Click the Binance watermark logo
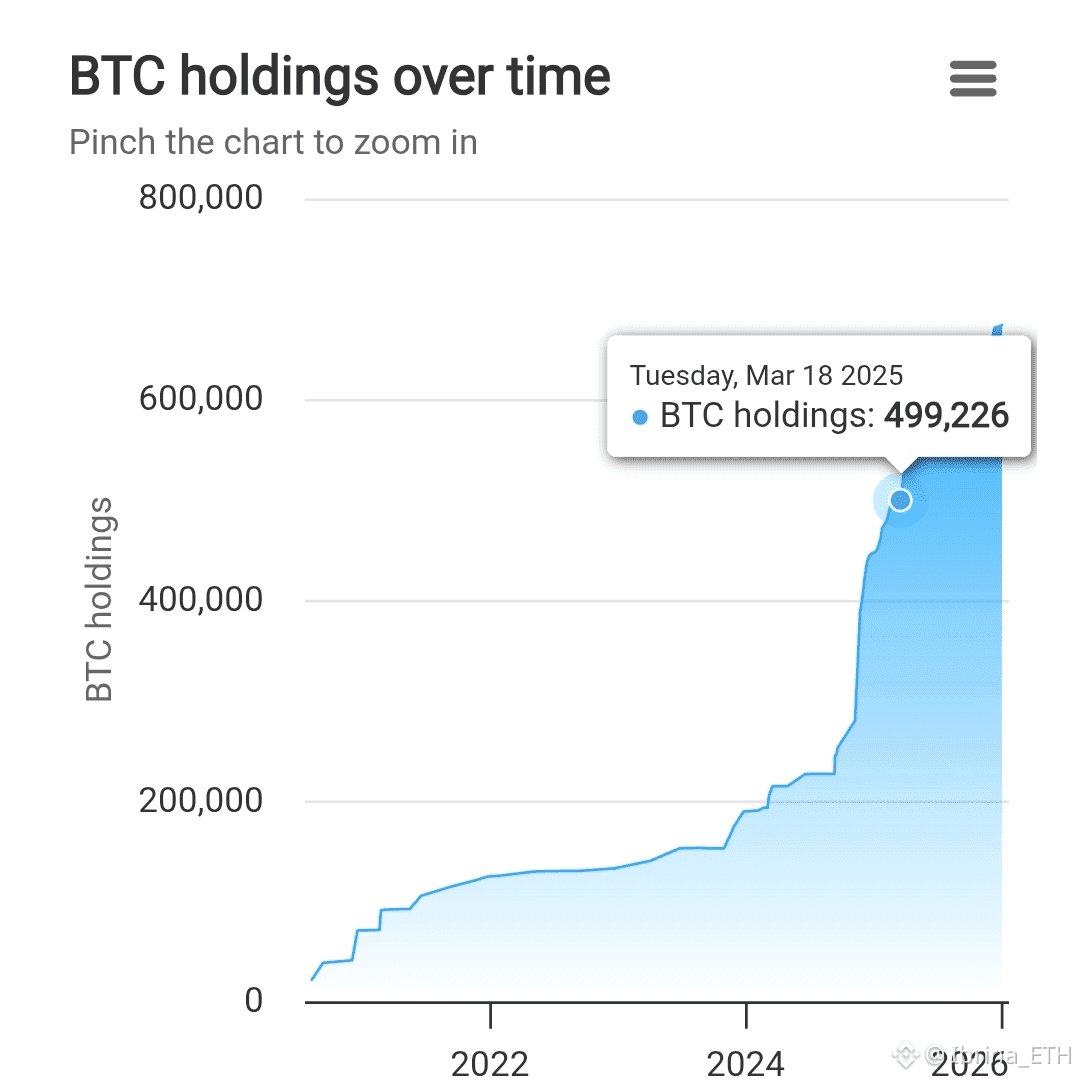The width and height of the screenshot is (1080, 1080). coord(907,1053)
